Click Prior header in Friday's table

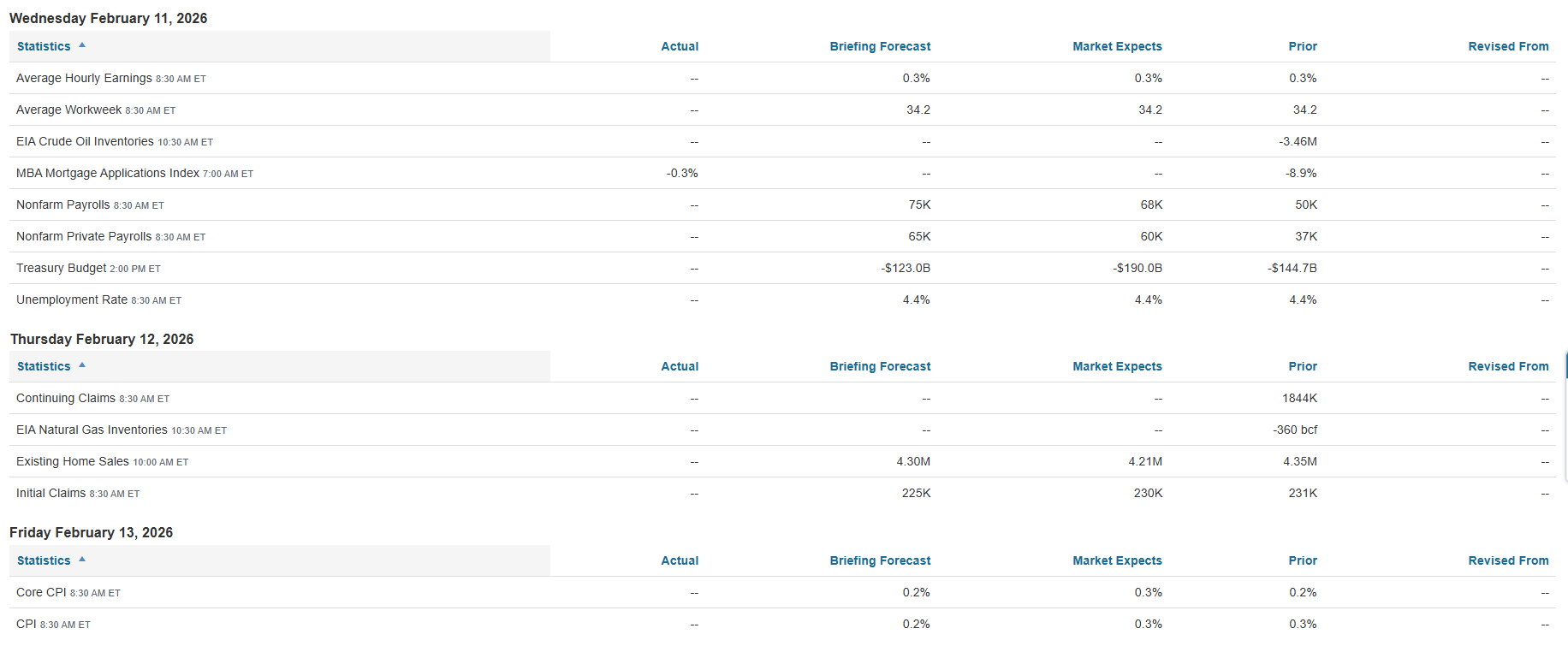(x=1303, y=561)
